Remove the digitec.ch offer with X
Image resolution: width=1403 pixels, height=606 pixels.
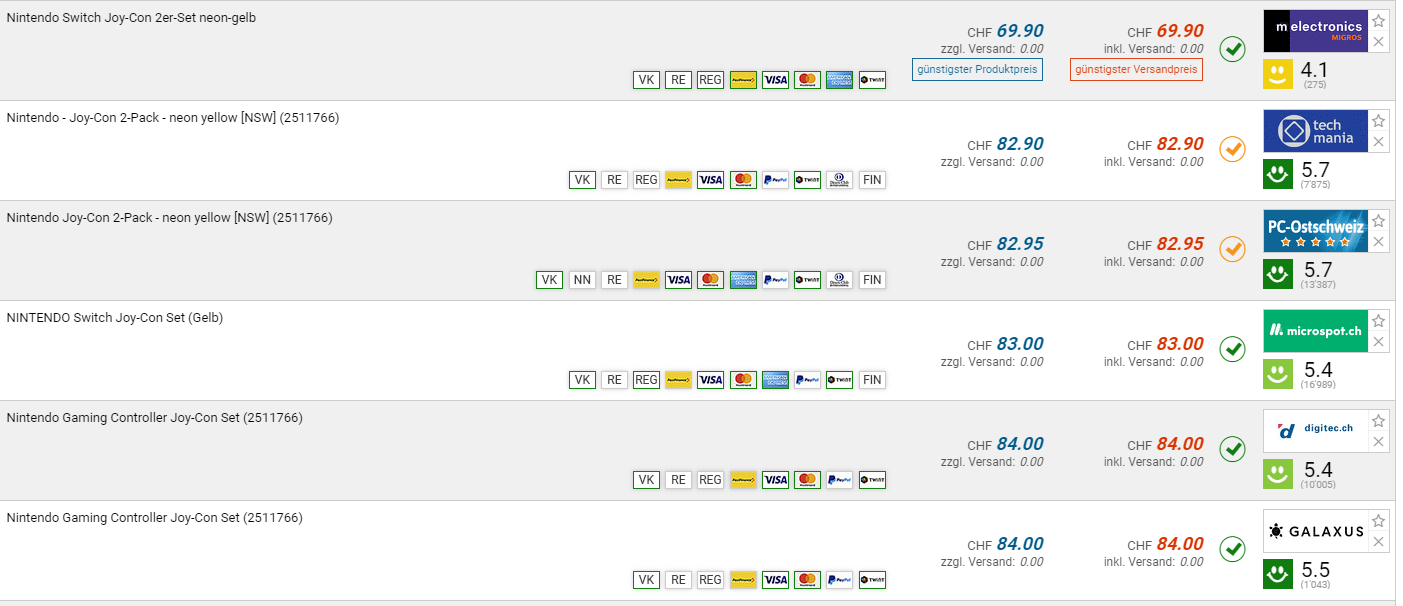point(1379,442)
